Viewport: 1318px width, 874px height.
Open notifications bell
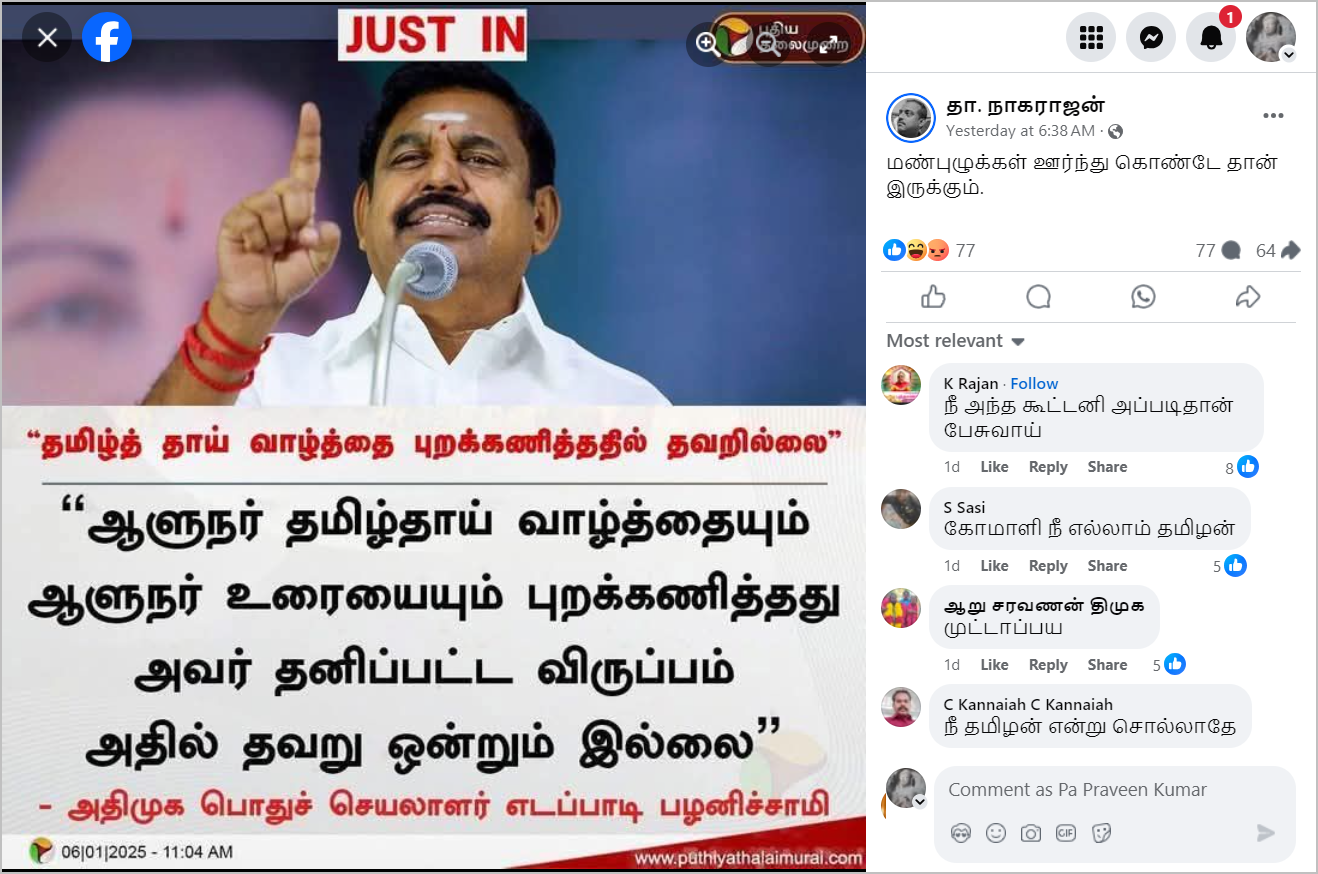pyautogui.click(x=1211, y=38)
